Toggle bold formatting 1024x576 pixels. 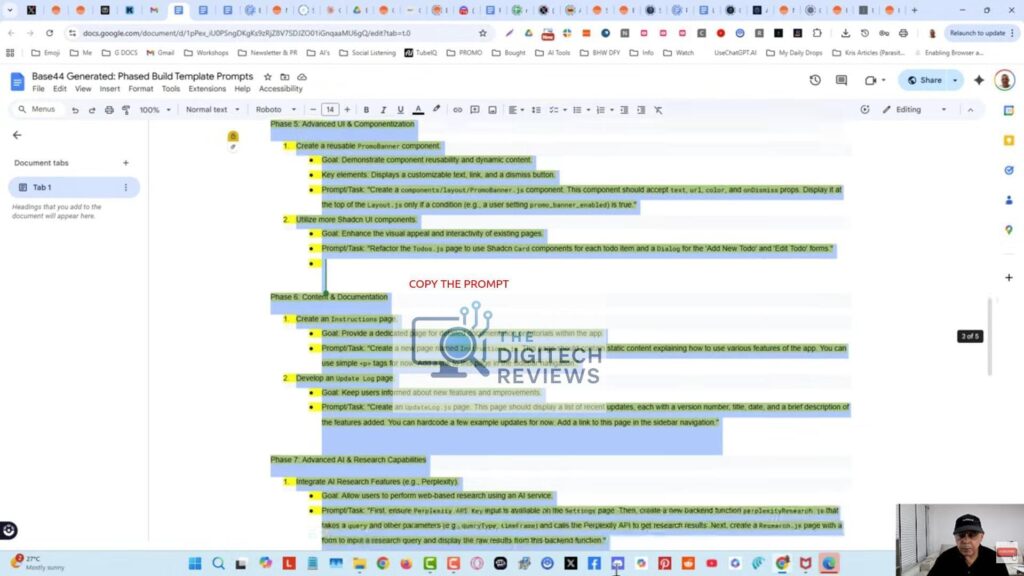(x=366, y=110)
